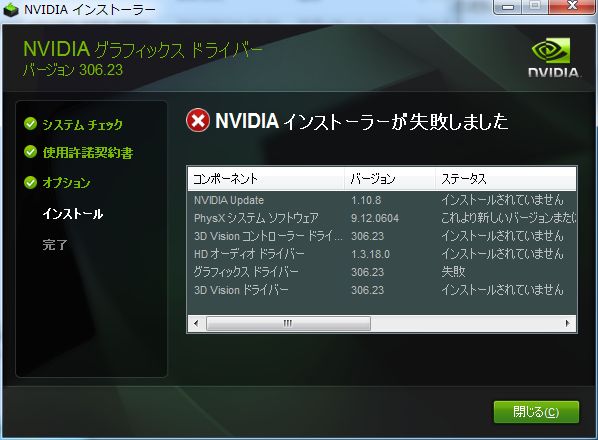This screenshot has height=440, width=598.
Task: Click the ステータス column header
Action: tap(505, 179)
